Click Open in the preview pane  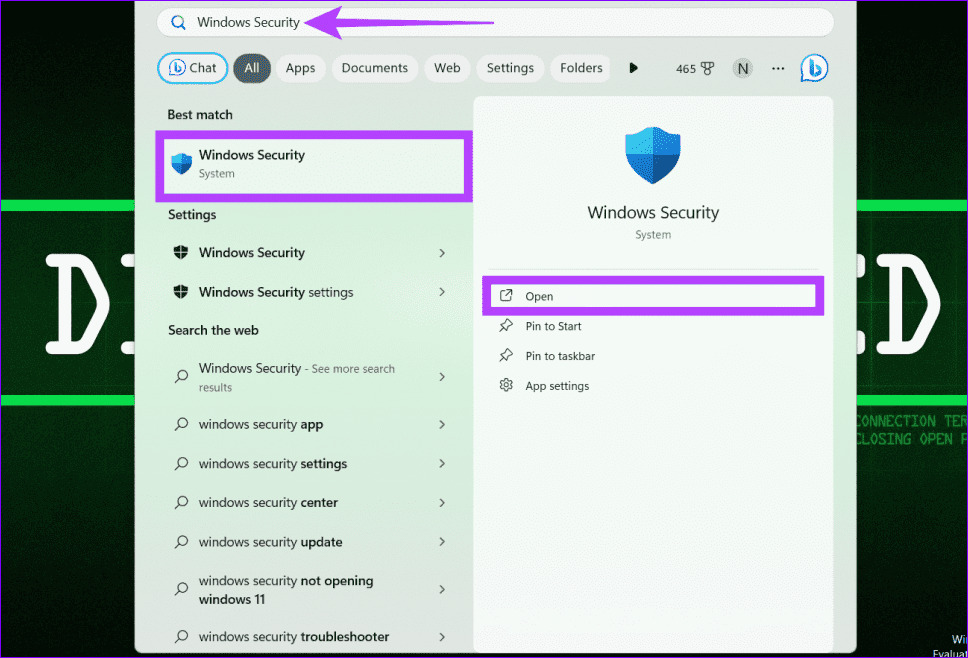point(653,296)
